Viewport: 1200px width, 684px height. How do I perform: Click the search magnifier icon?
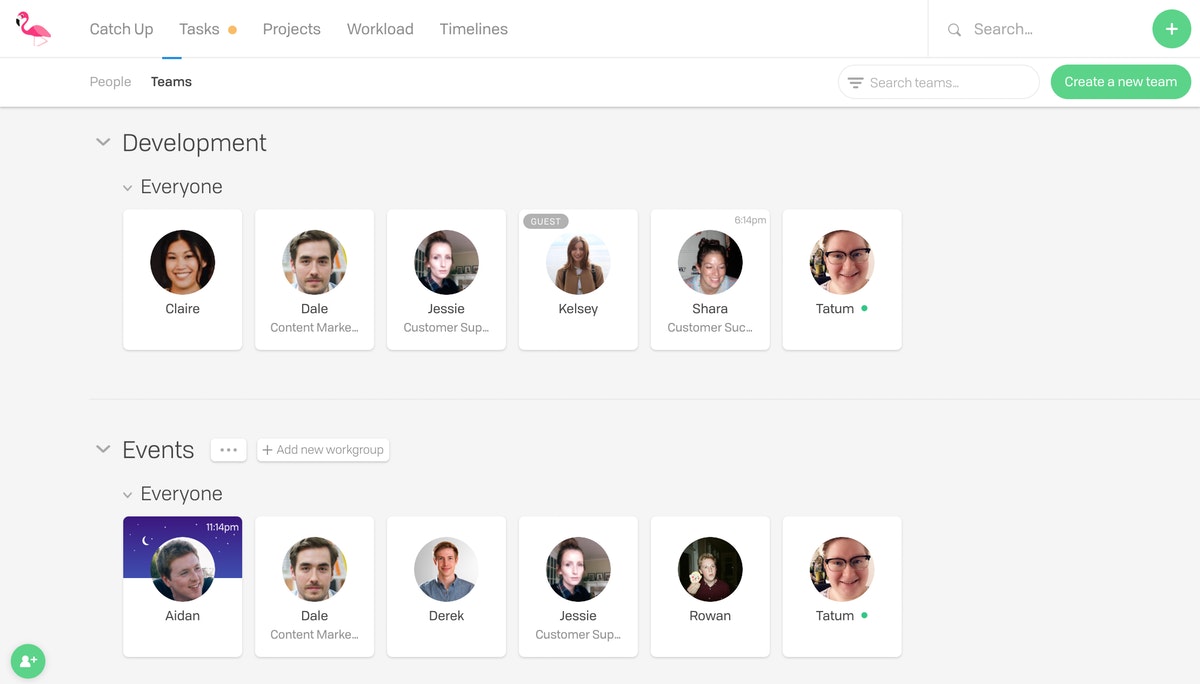[x=954, y=30]
